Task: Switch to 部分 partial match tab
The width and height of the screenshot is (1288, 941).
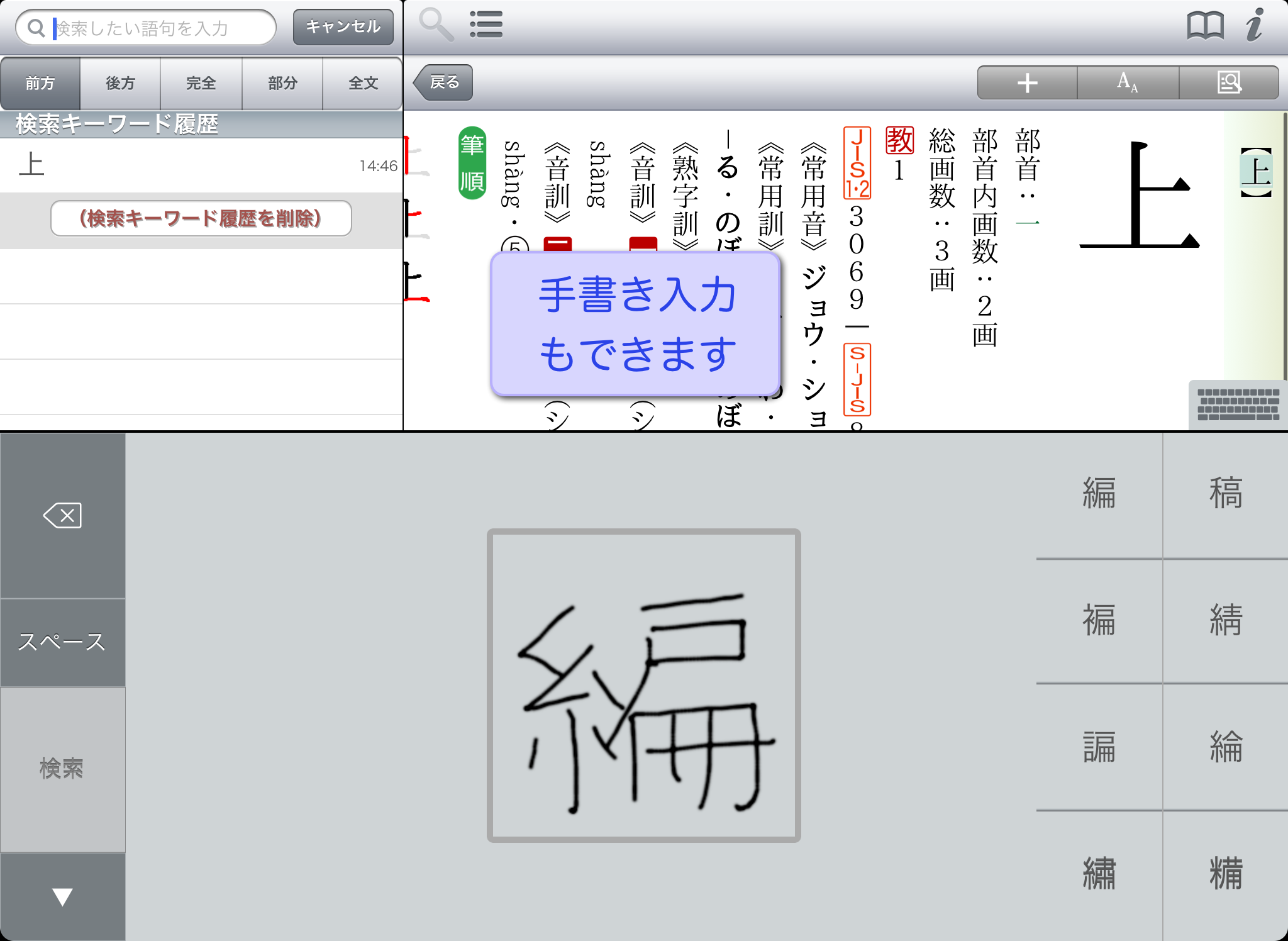Action: (282, 83)
